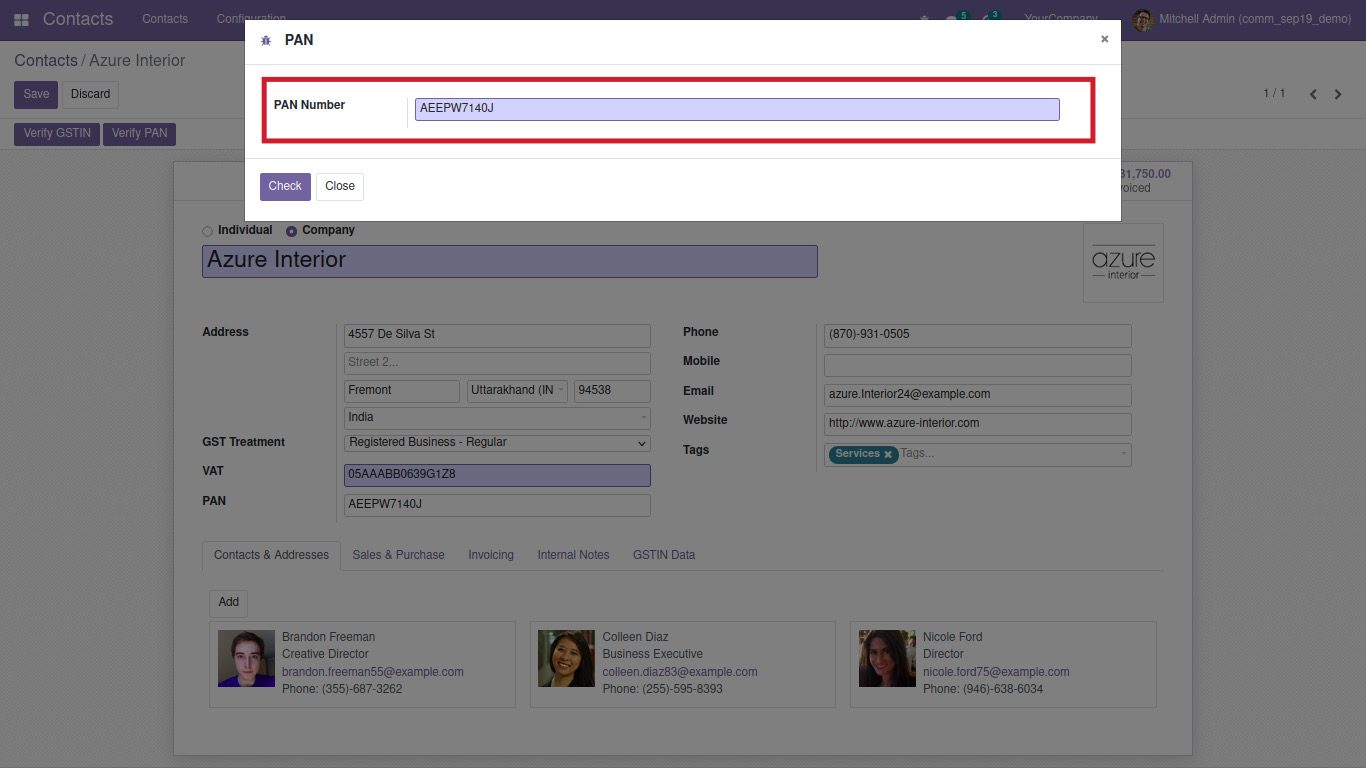Close the PAN dialog with the X
This screenshot has width=1366, height=768.
(1104, 39)
